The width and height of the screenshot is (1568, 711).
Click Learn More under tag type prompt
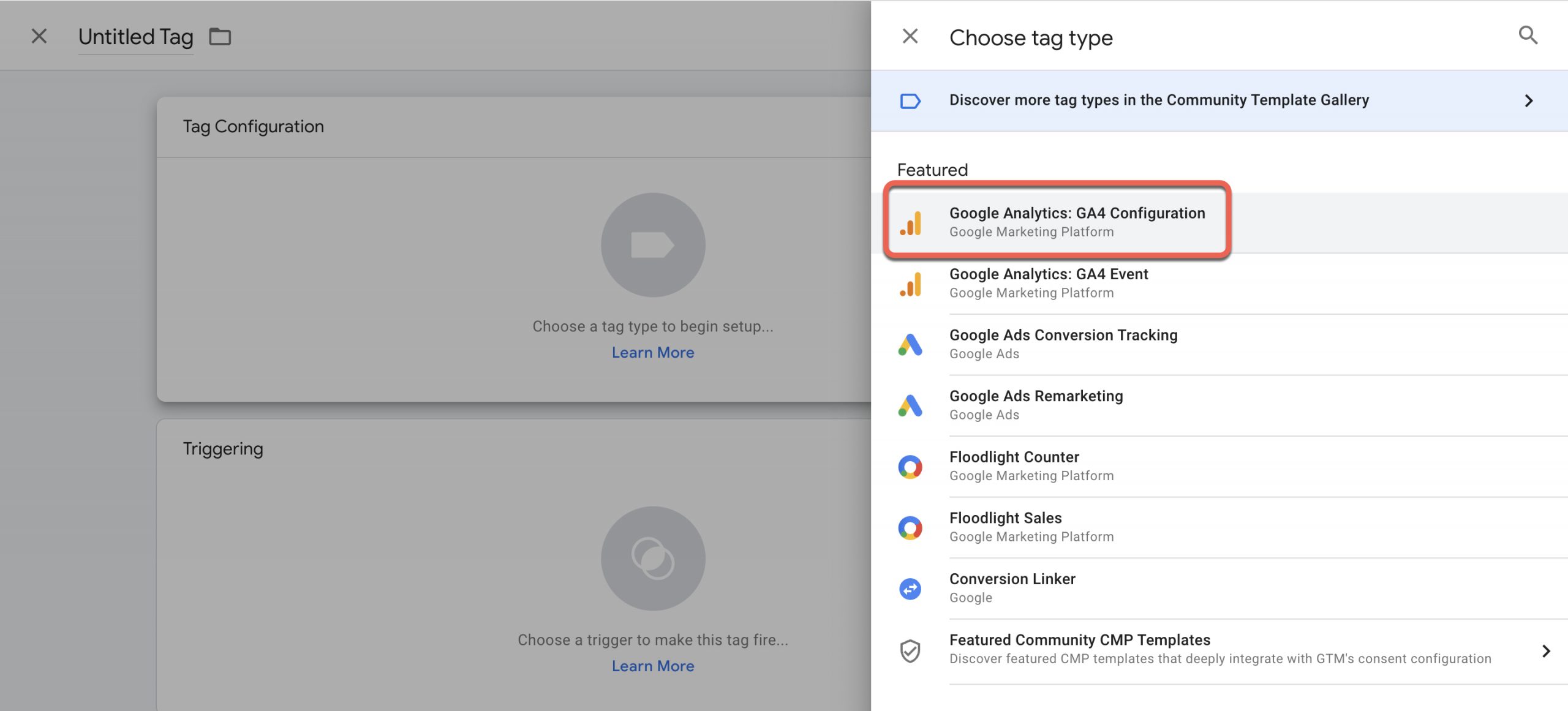[x=653, y=353]
